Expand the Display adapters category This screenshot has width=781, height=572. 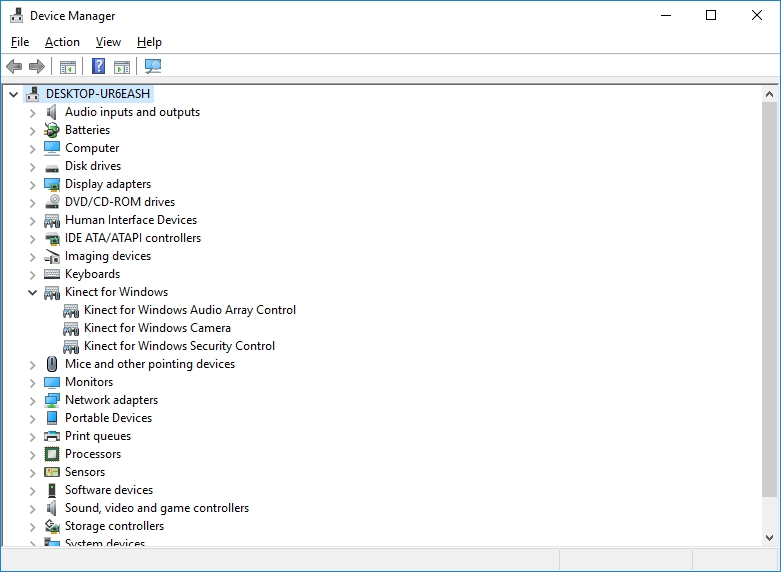click(32, 184)
